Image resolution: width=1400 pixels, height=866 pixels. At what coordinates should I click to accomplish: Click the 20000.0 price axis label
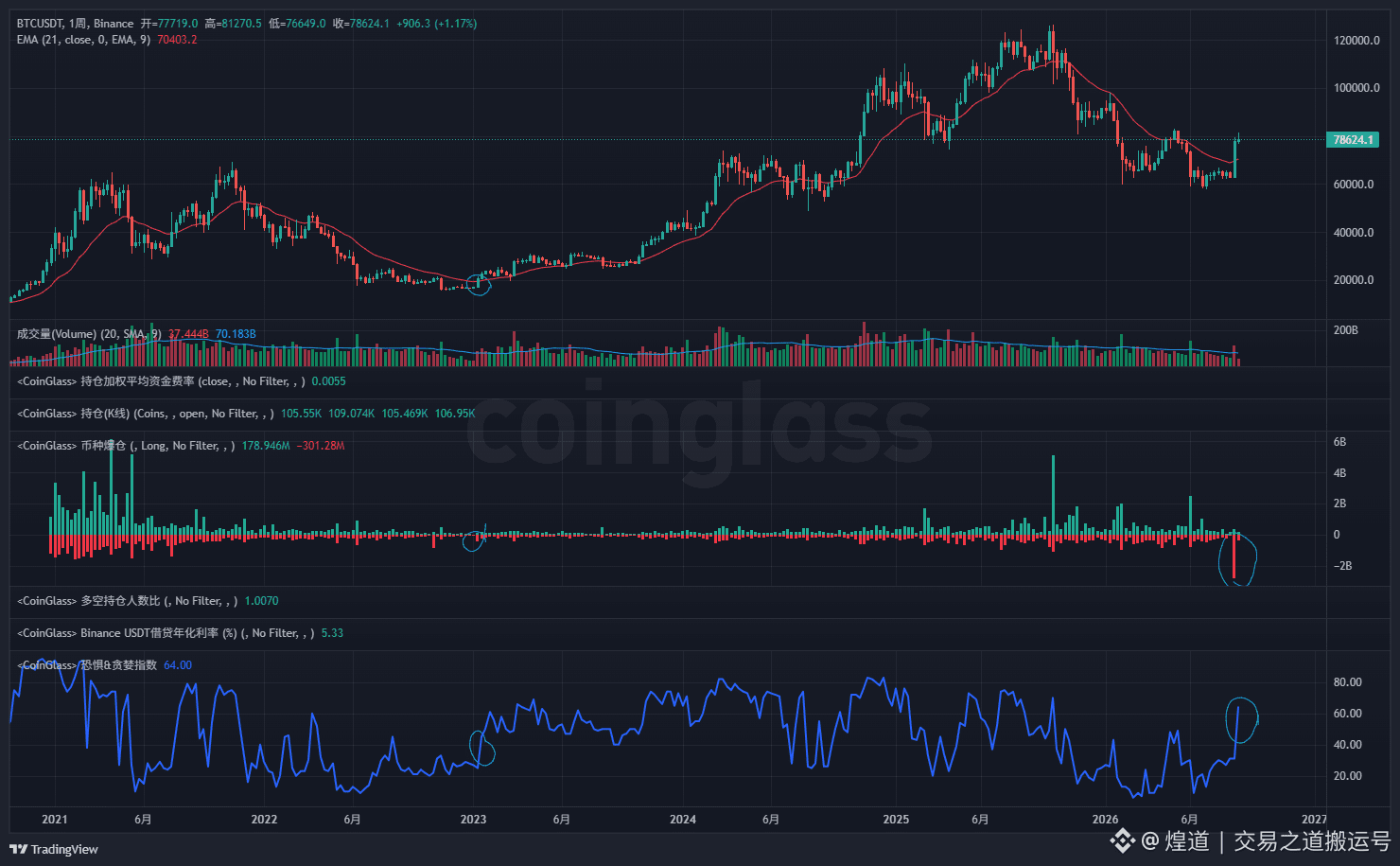click(x=1354, y=280)
